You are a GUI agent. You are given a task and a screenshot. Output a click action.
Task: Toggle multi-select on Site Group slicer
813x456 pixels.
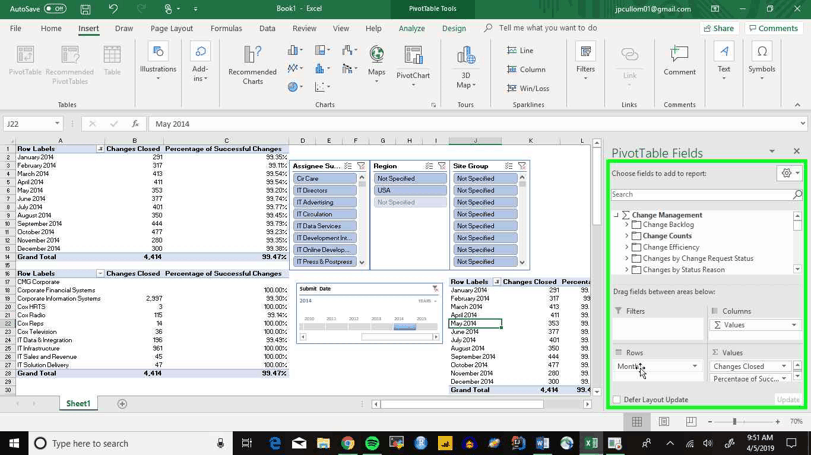509,166
